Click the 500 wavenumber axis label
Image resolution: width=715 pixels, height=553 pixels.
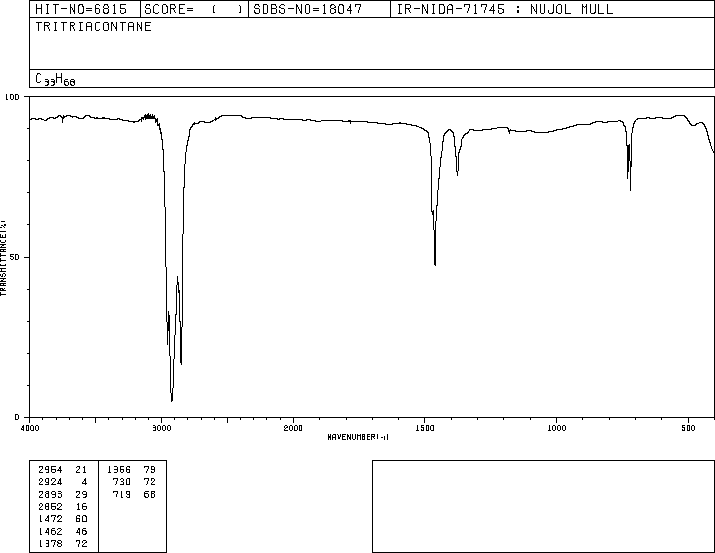[x=688, y=428]
